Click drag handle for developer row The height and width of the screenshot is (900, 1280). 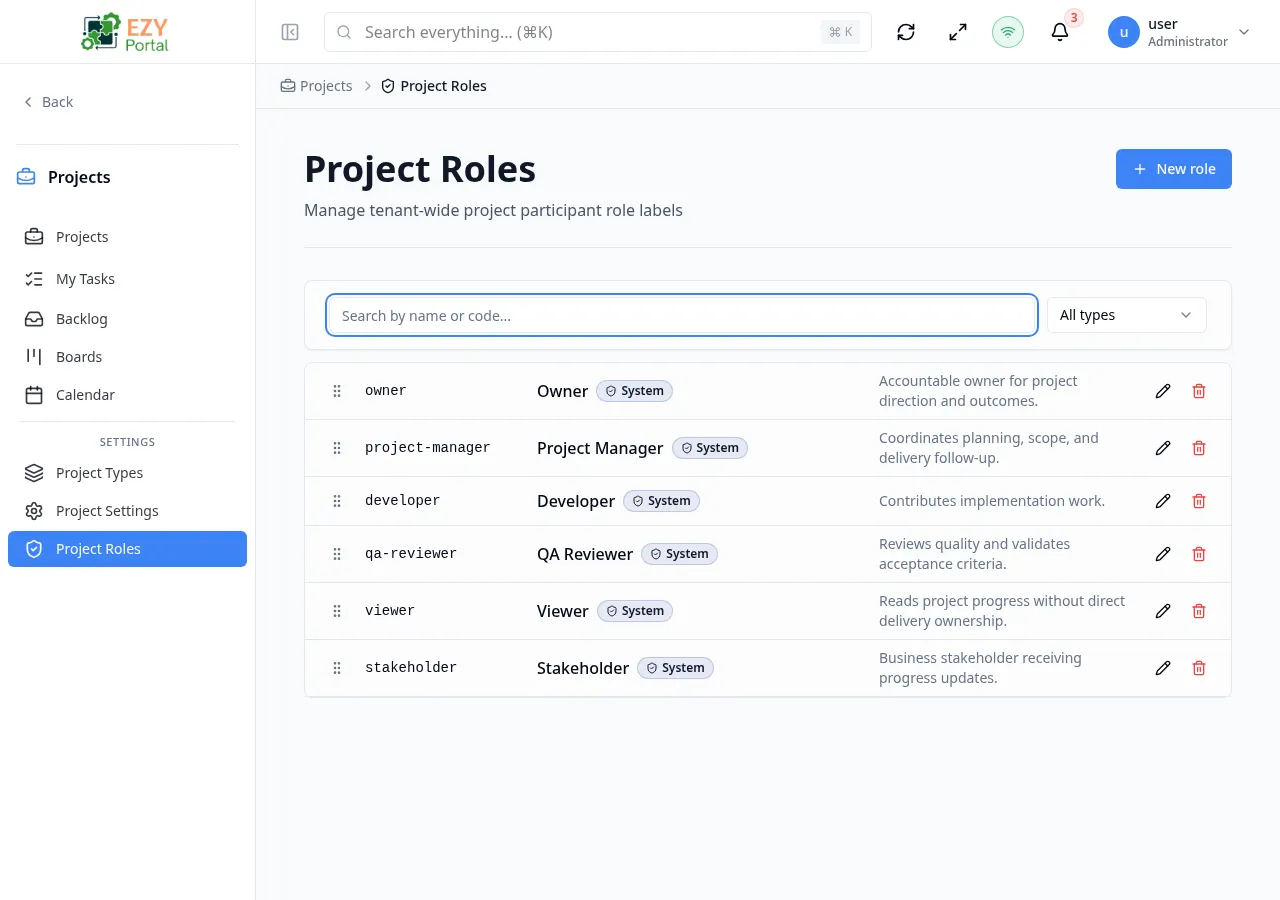(337, 501)
